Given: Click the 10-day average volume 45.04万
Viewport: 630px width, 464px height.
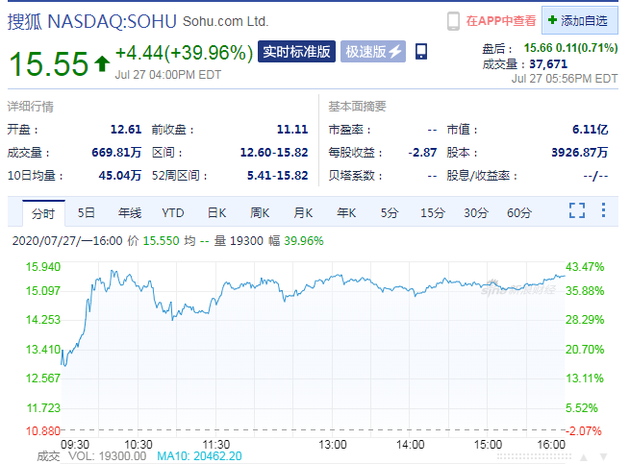Looking at the screenshot, I should tap(120, 176).
